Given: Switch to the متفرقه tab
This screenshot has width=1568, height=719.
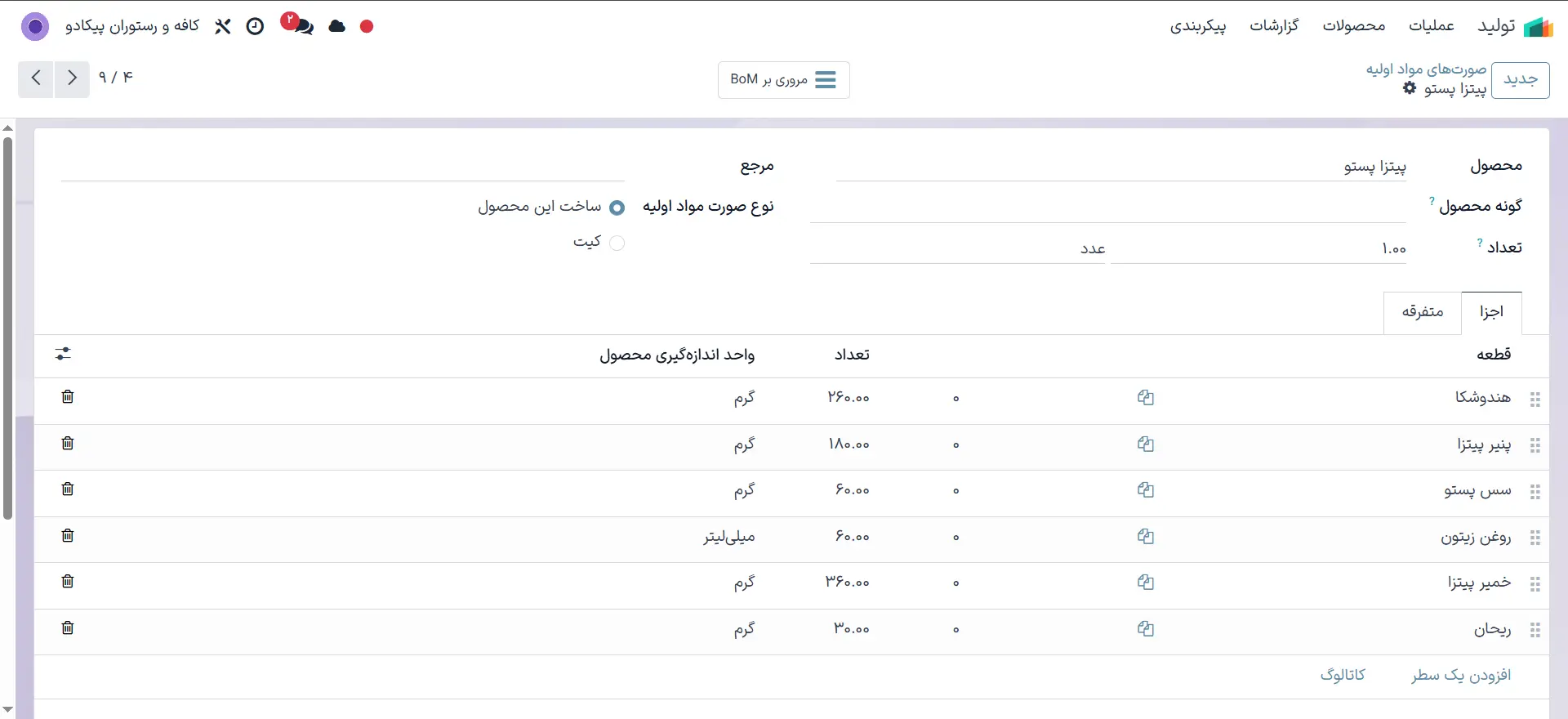Looking at the screenshot, I should pos(1423,312).
